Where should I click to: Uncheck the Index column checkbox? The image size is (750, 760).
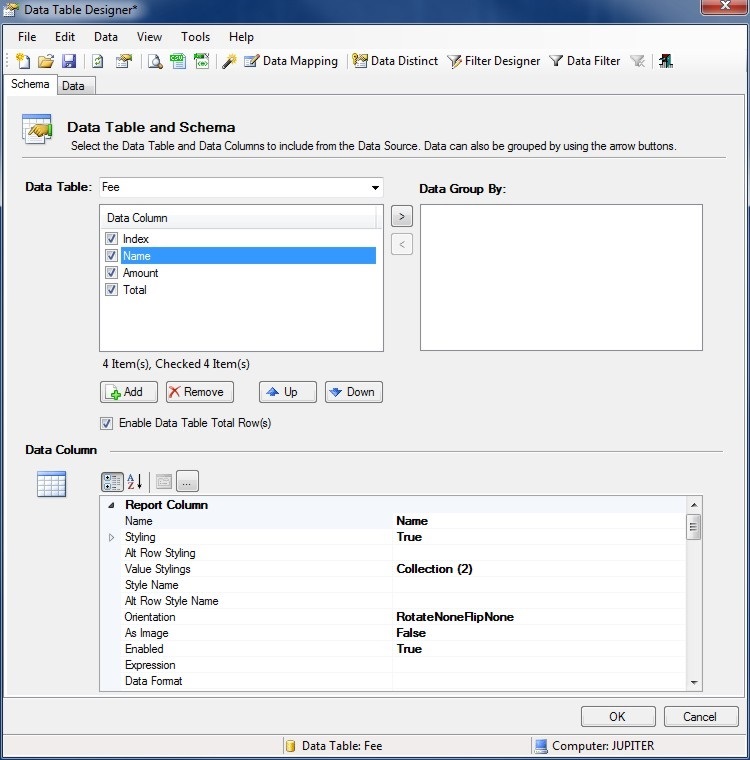[x=111, y=239]
